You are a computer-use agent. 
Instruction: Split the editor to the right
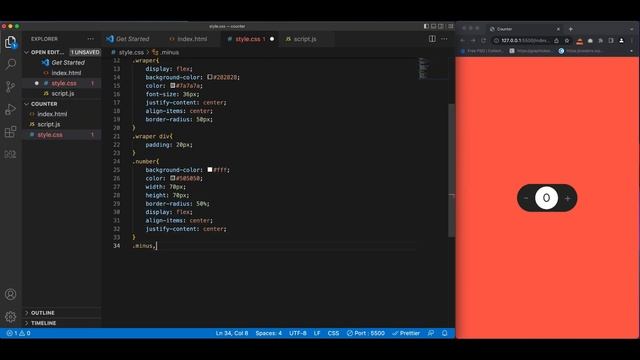[432, 39]
